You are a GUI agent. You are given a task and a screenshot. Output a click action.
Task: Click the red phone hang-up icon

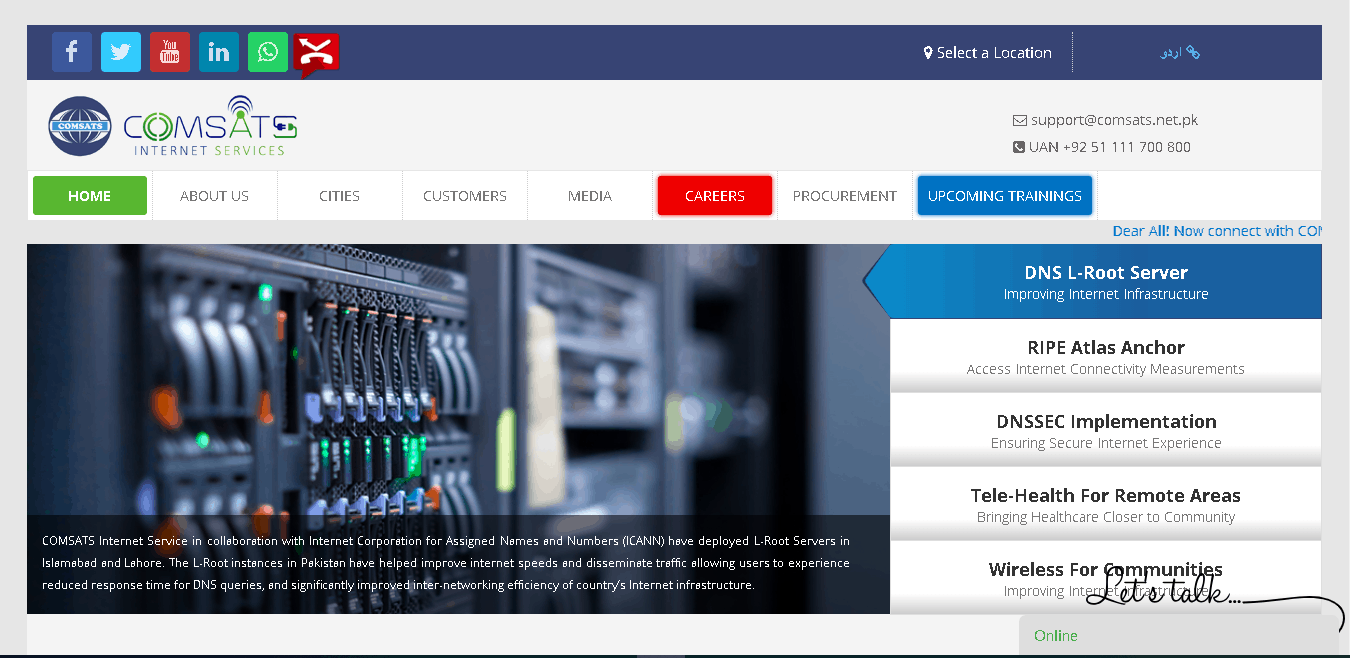pyautogui.click(x=317, y=54)
